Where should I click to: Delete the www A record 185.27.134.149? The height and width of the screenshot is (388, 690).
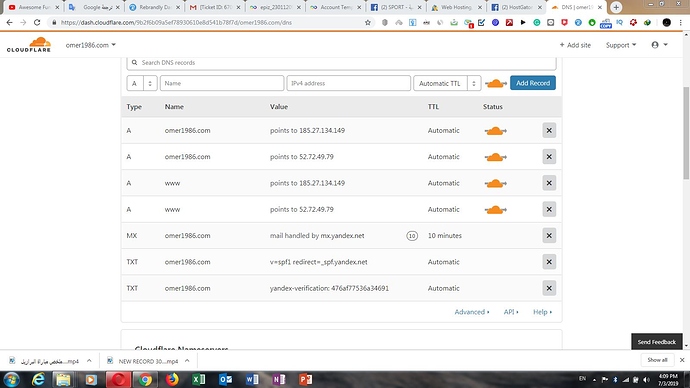point(549,183)
